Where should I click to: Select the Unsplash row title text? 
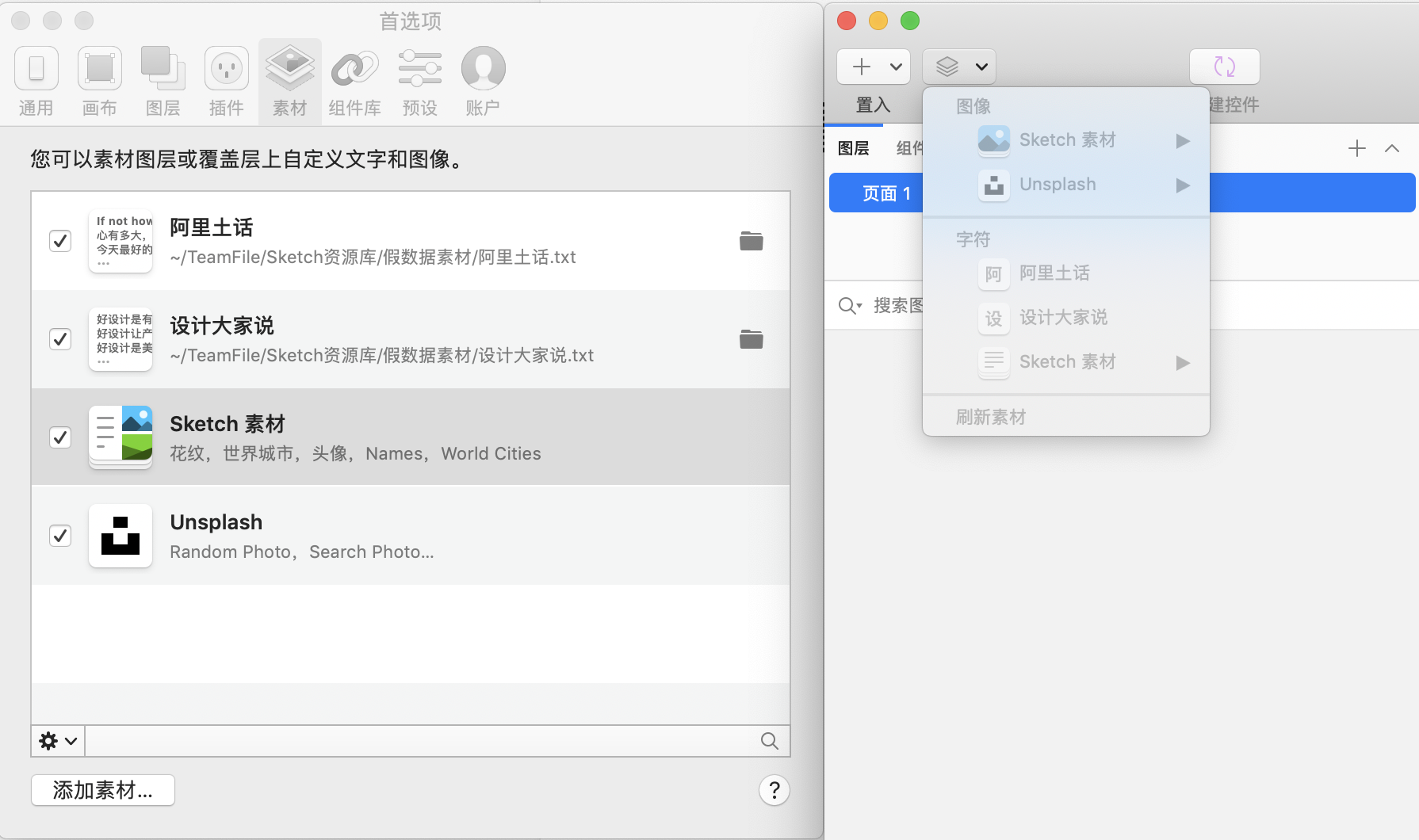point(216,522)
